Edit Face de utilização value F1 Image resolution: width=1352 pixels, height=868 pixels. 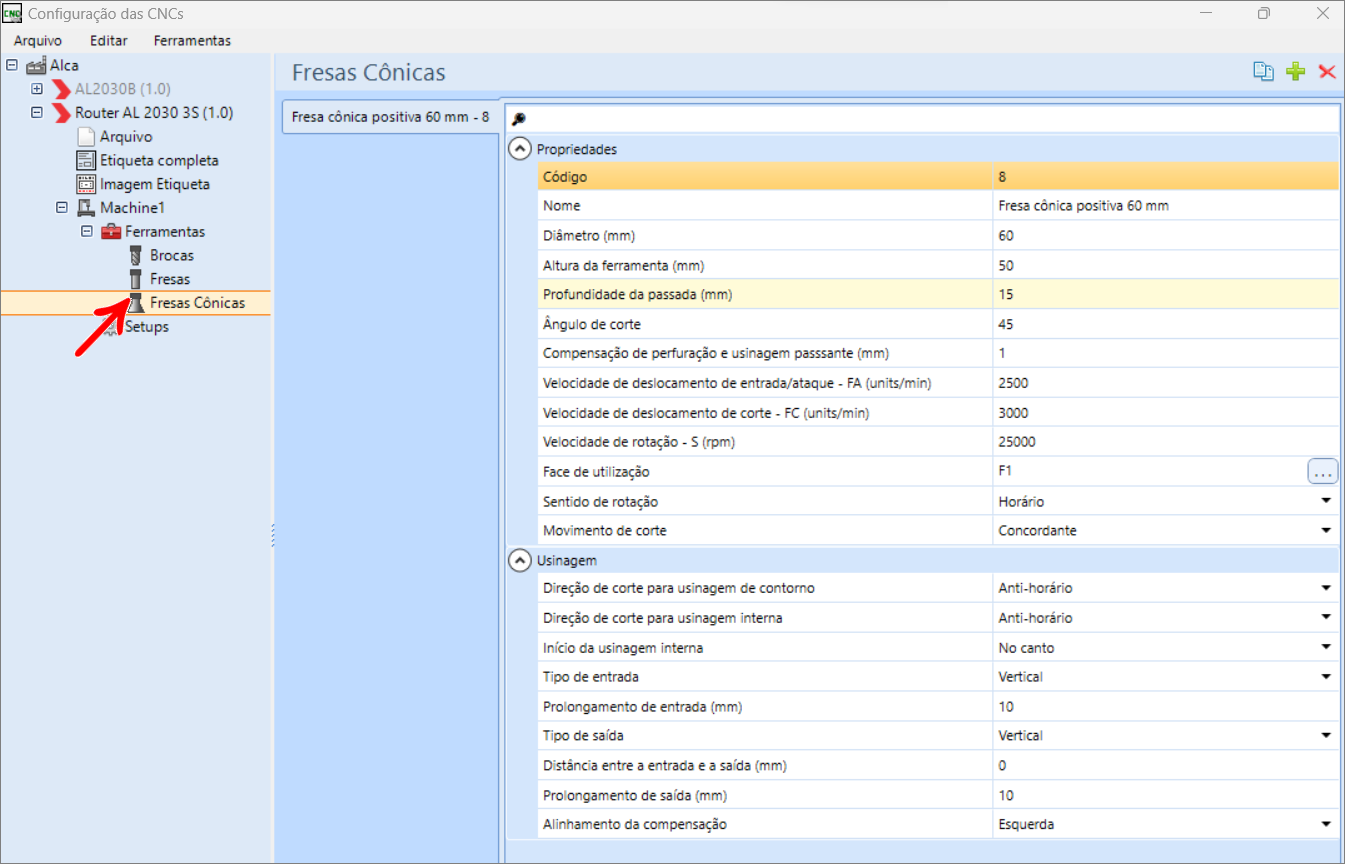[x=1150, y=472]
